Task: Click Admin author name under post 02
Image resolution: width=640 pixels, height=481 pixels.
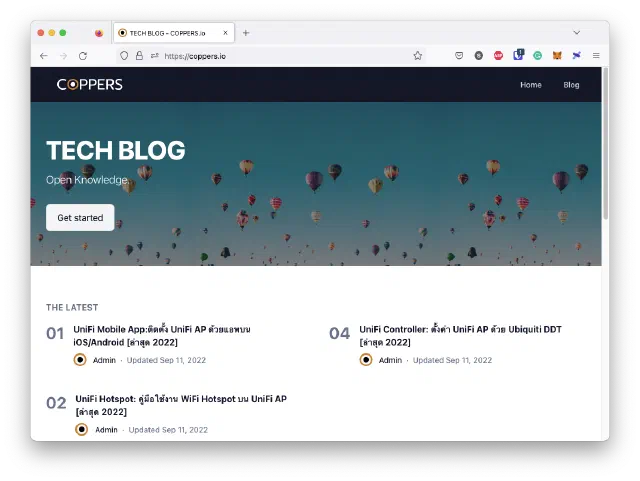Action: pos(106,430)
